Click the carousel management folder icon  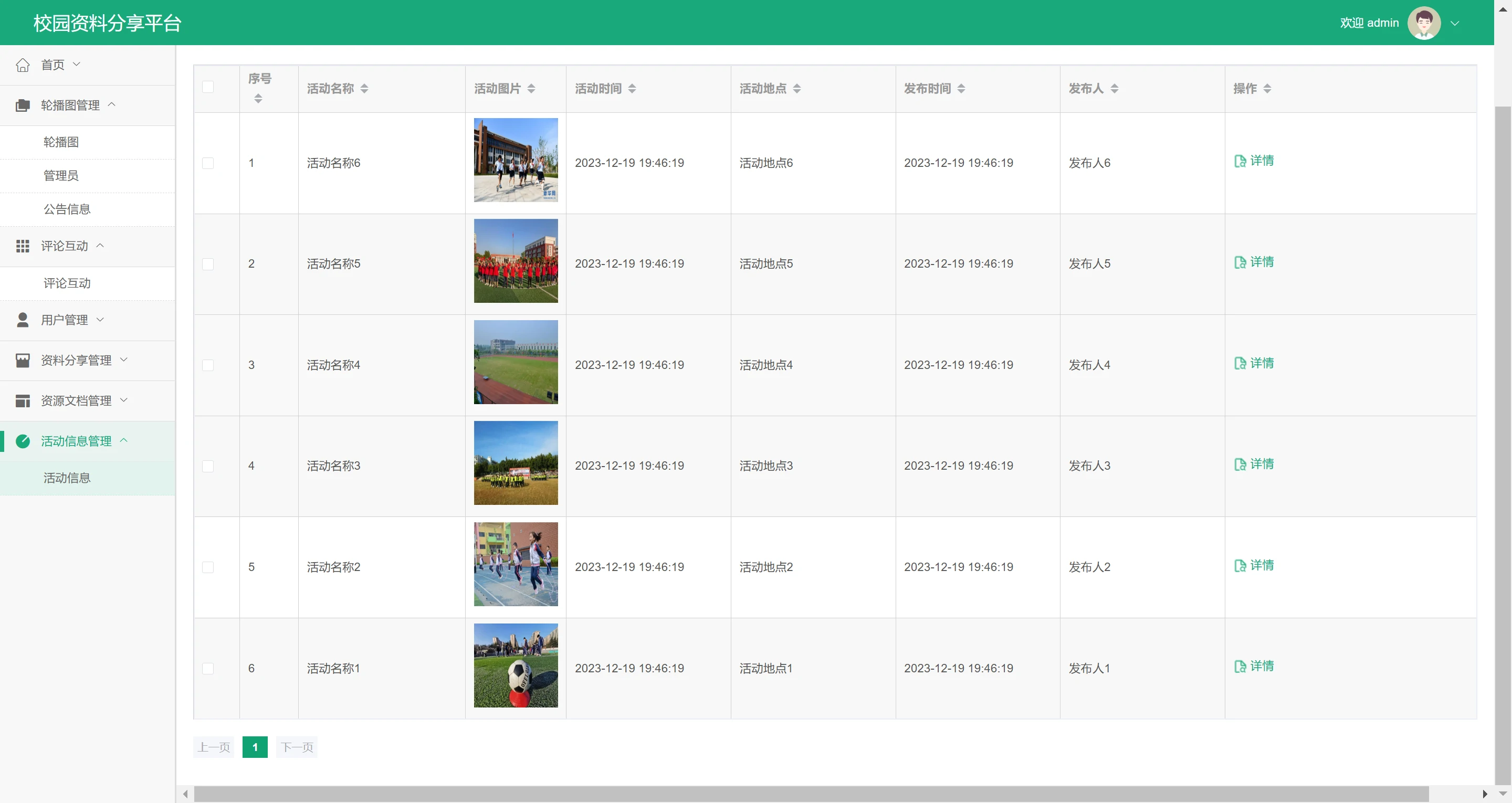point(22,105)
